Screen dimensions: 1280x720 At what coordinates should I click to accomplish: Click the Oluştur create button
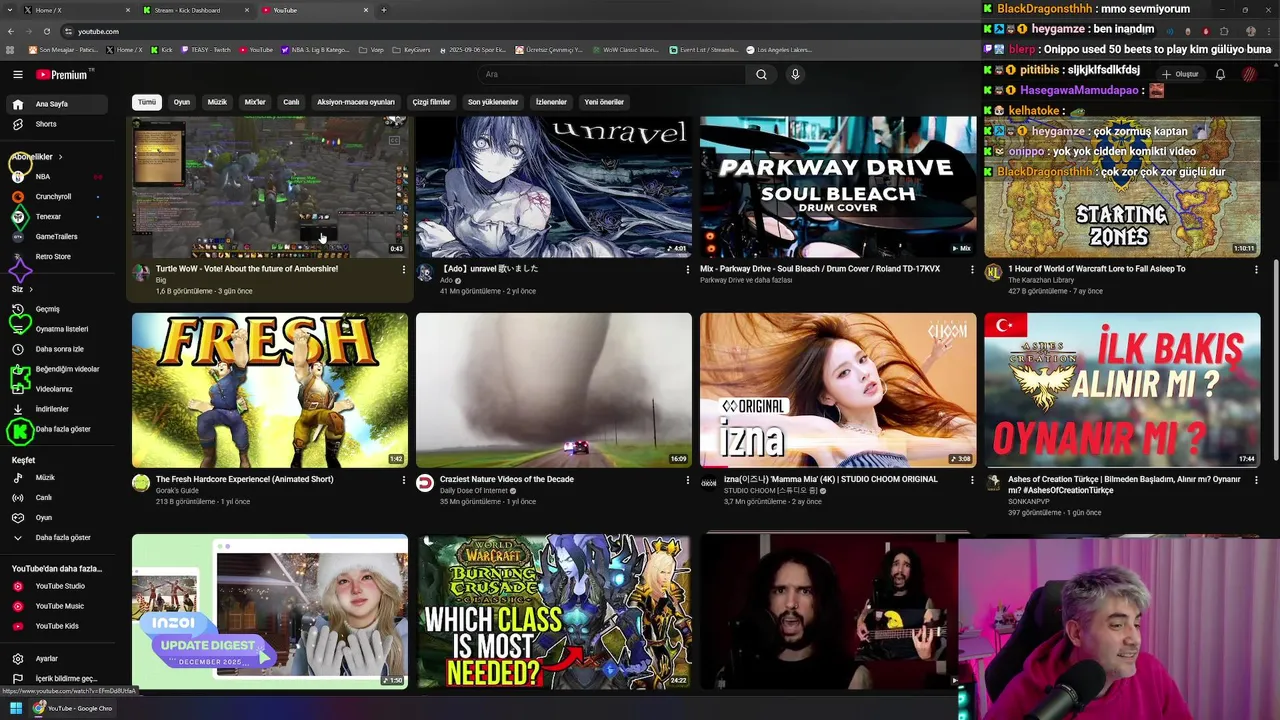1180,74
